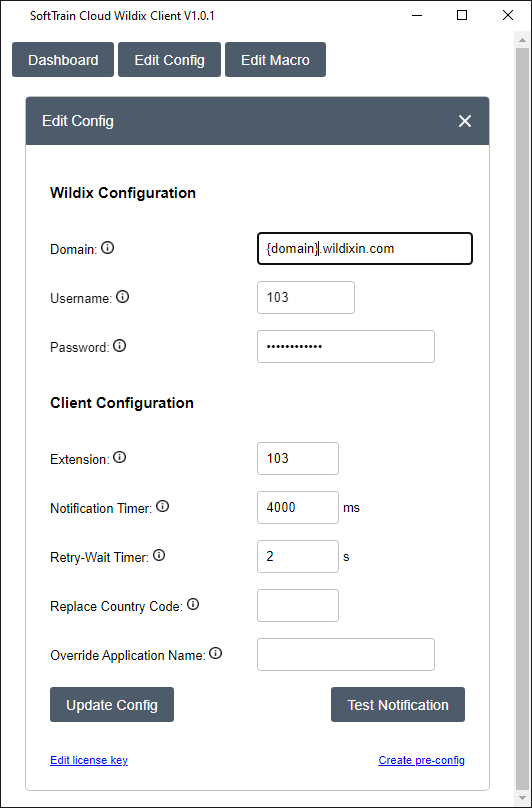Click into the Password field
This screenshot has height=808, width=532.
tap(346, 347)
